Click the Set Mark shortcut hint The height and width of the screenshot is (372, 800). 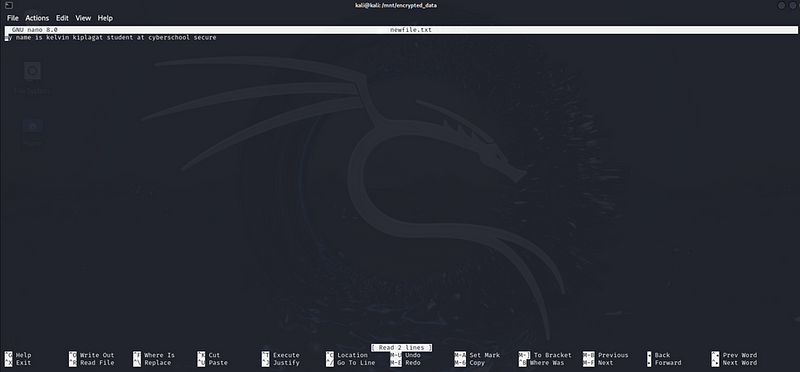(x=485, y=355)
